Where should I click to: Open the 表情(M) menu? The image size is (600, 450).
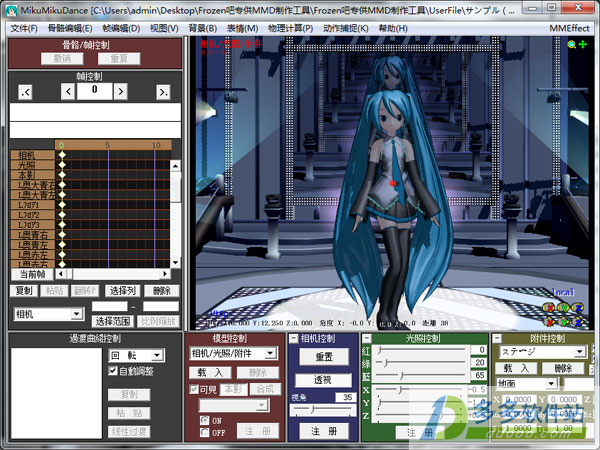pyautogui.click(x=242, y=28)
